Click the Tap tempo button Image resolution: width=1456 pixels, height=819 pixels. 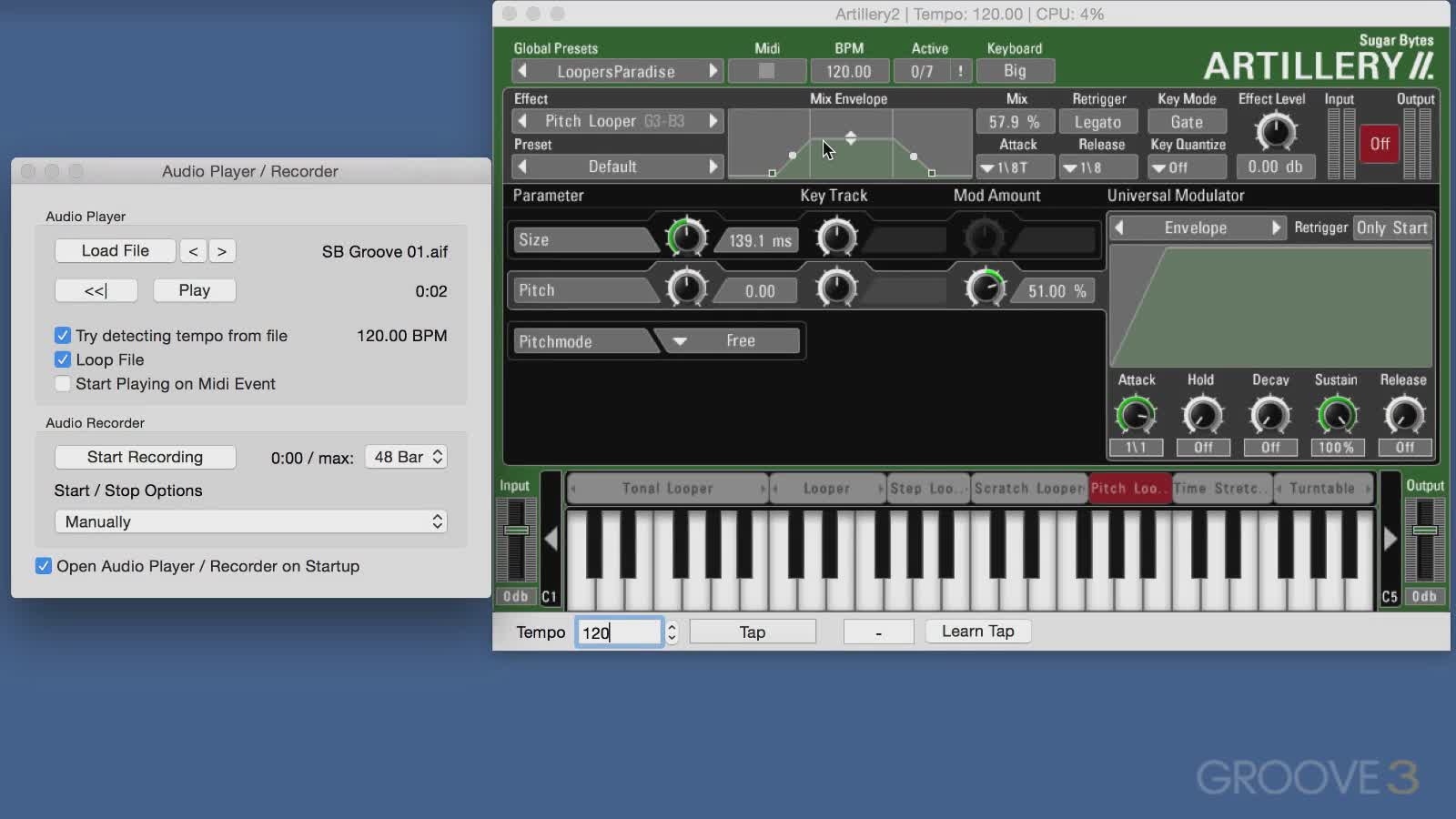tap(753, 632)
